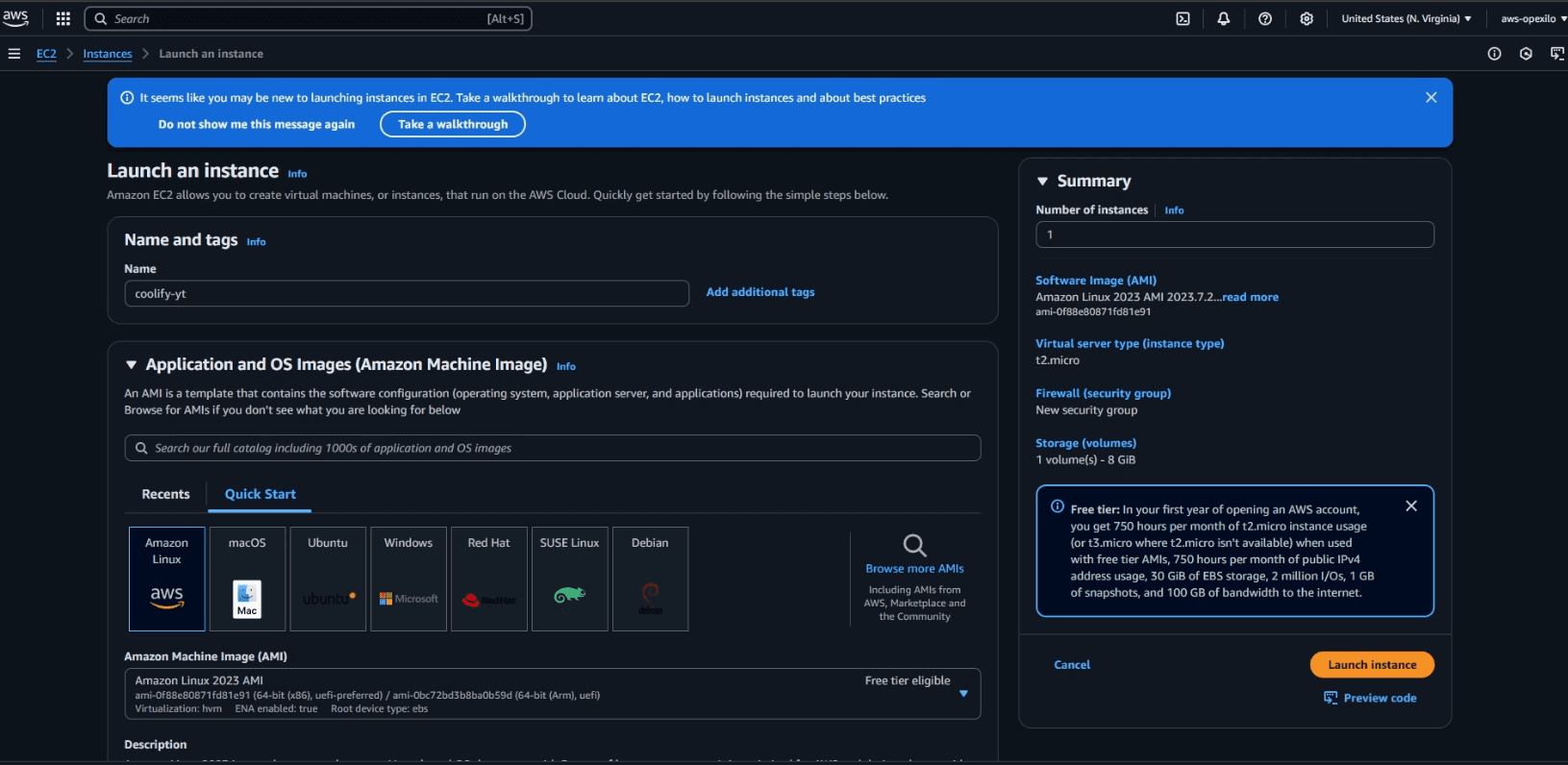The image size is (1568, 765).
Task: Click Info link beside Application and OS Images
Action: [566, 366]
